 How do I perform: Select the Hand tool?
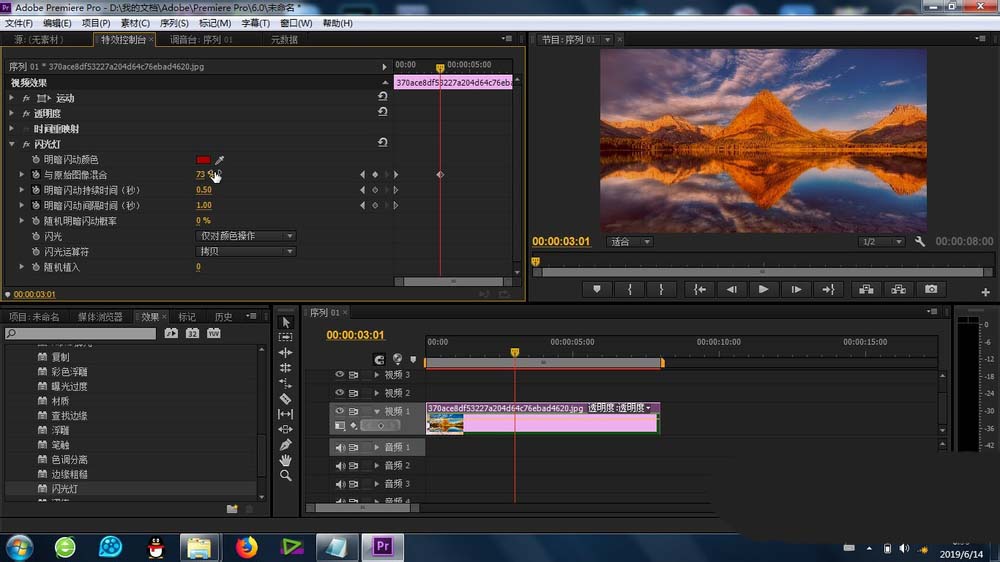285,460
